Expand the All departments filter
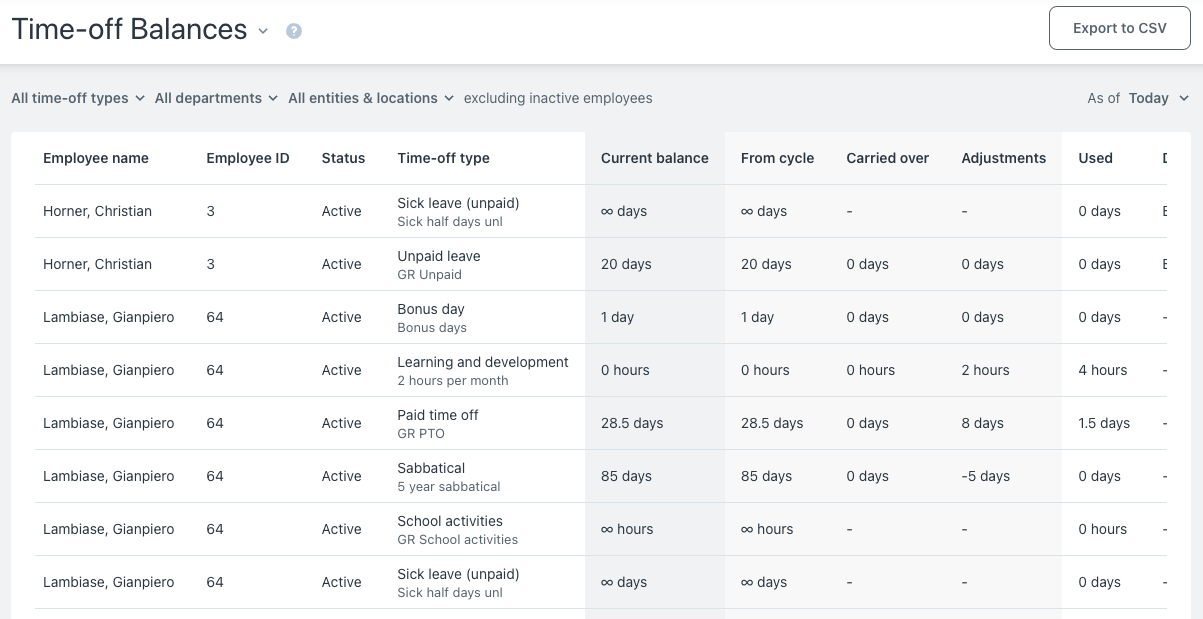This screenshot has height=619, width=1203. point(215,98)
